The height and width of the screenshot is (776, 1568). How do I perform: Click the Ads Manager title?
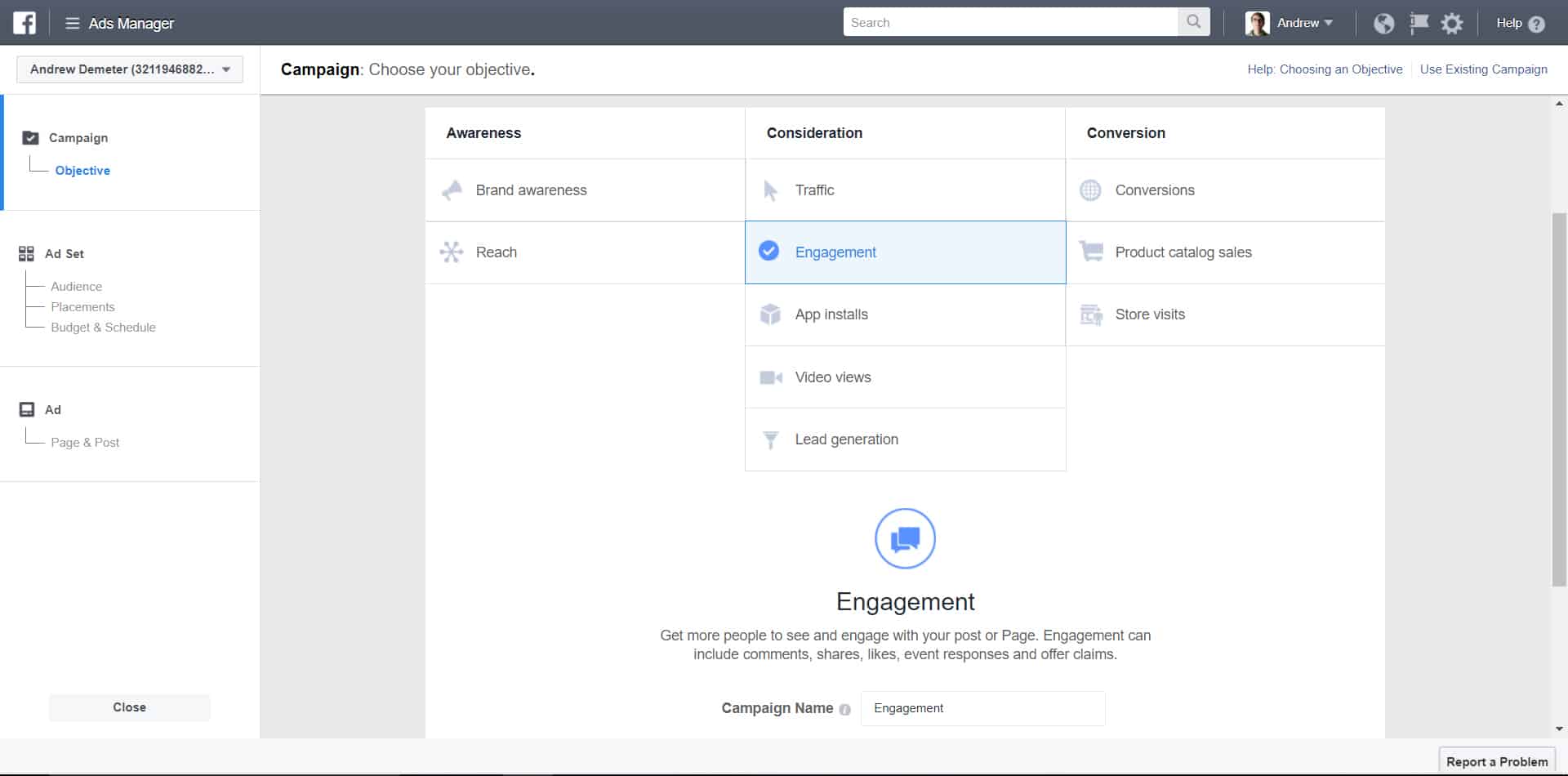click(131, 23)
